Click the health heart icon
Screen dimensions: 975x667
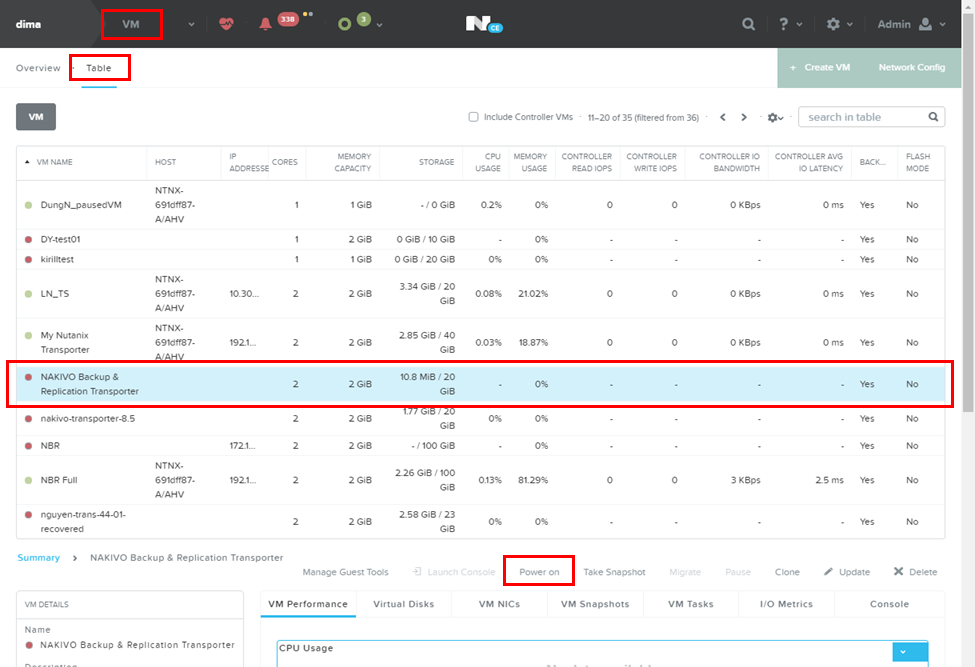pos(228,24)
